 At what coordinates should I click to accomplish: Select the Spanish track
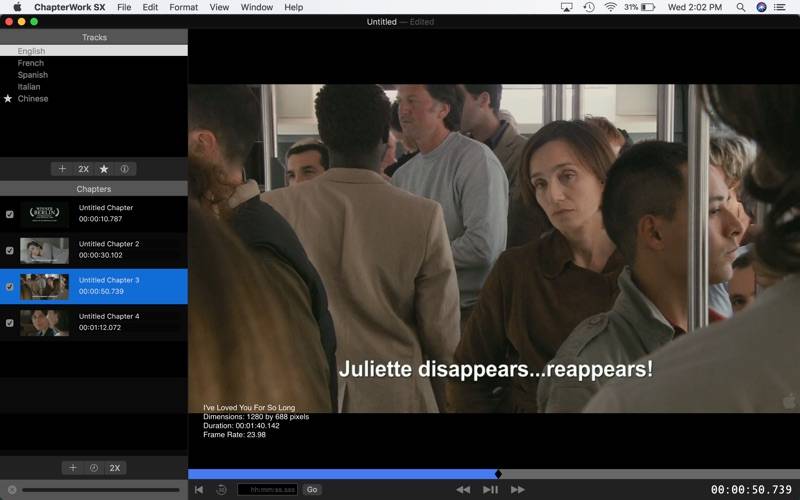click(94, 74)
